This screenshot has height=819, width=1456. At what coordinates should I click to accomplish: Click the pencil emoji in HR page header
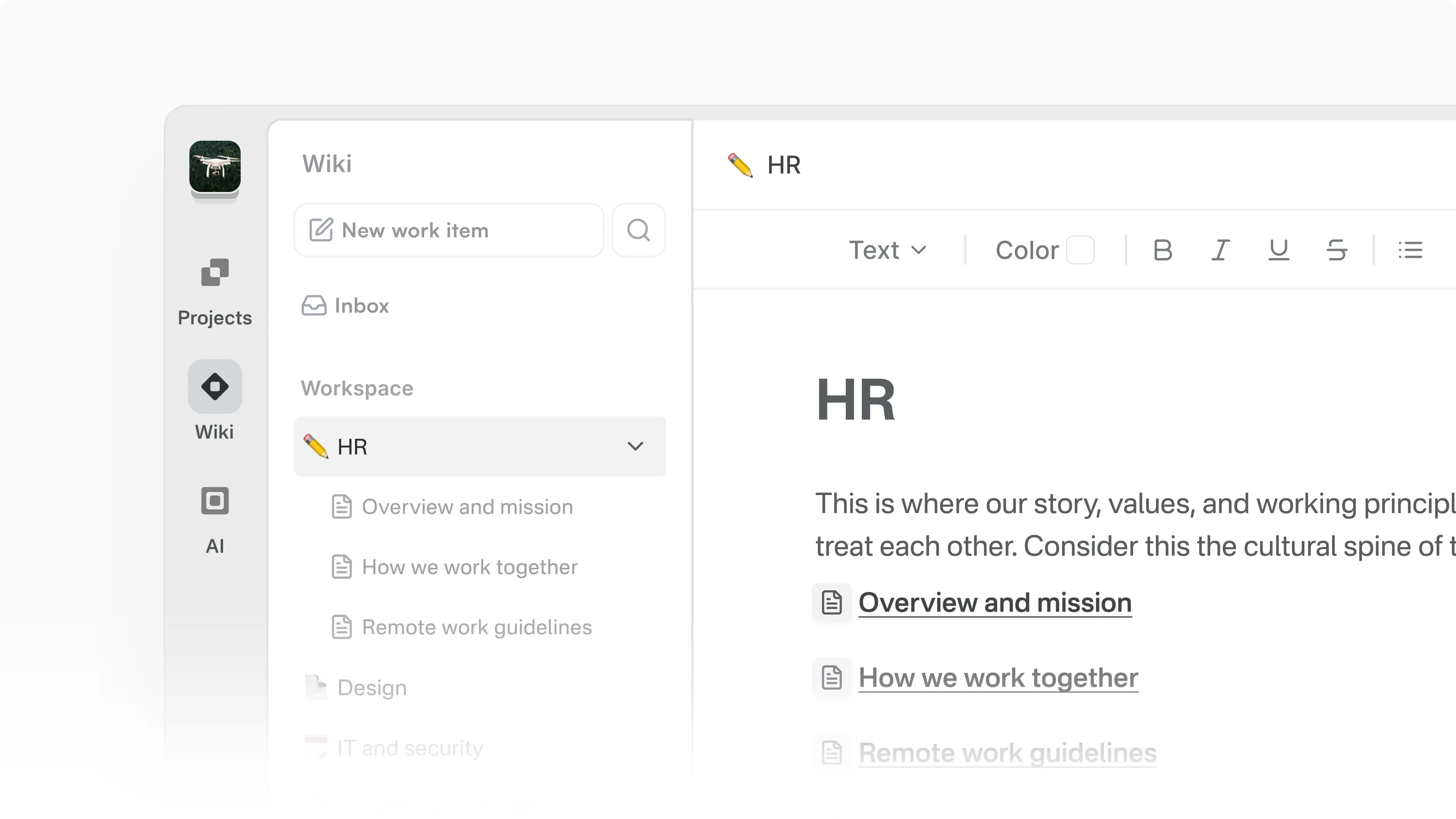tap(740, 165)
